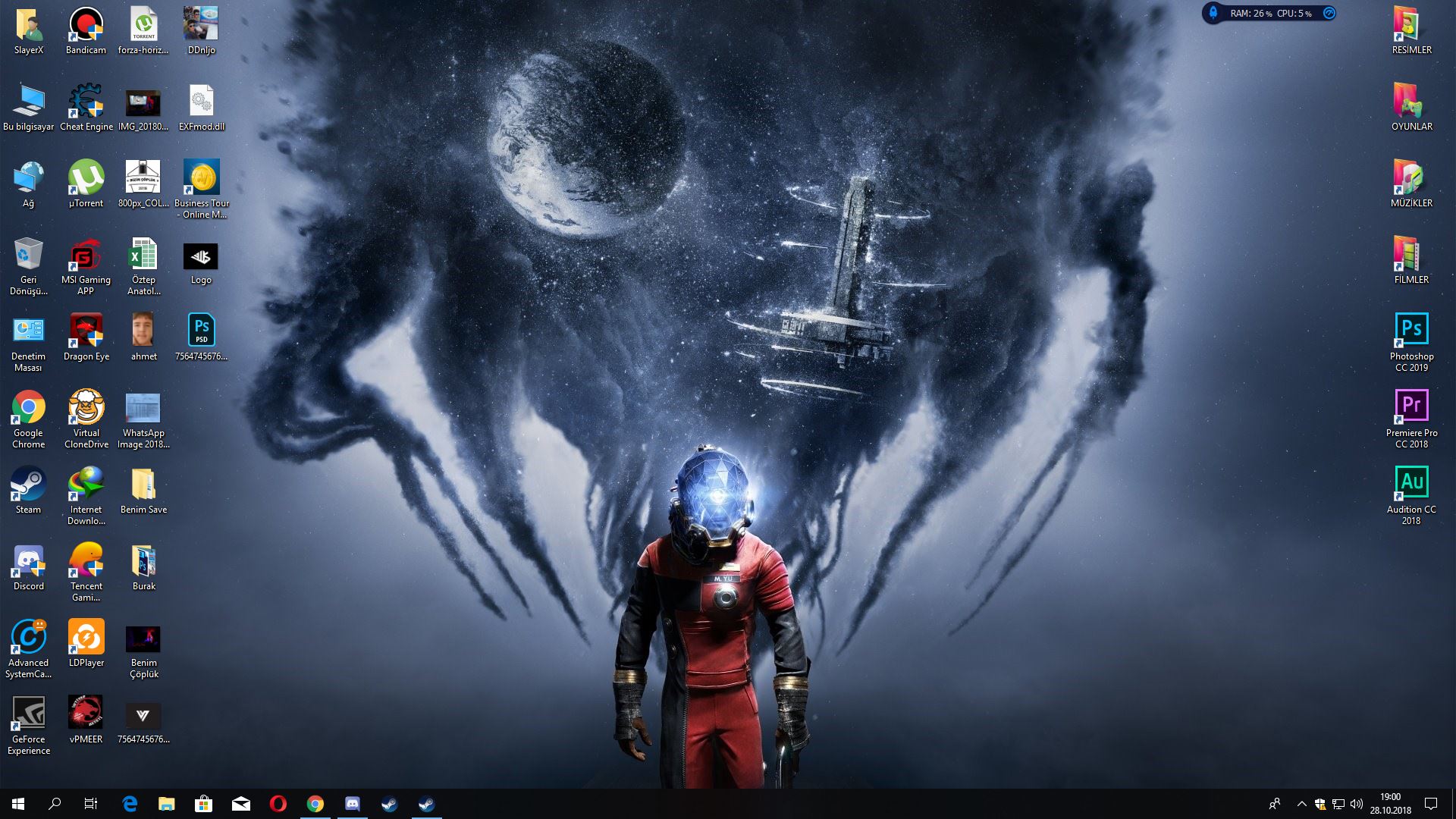
Task: Open Microsoft Store from taskbar
Action: click(x=203, y=804)
